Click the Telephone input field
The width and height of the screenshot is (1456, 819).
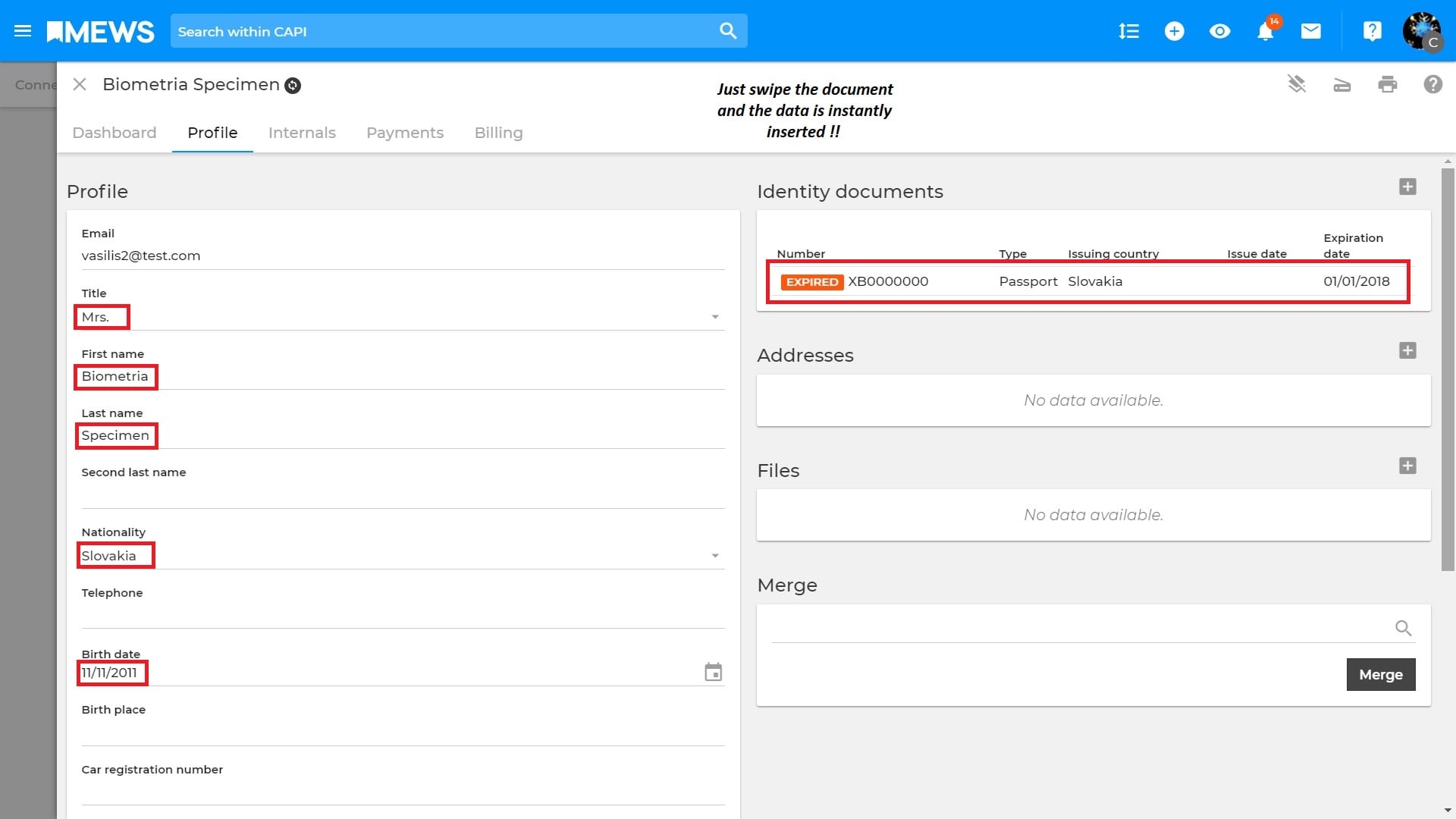click(402, 615)
